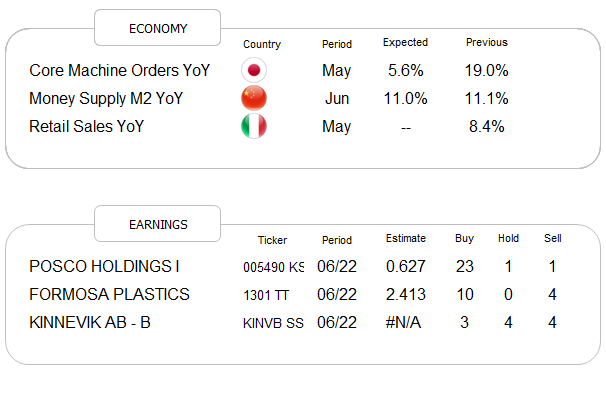This screenshot has height=393, width=606.
Task: Click the Estimate column header
Action: click(x=406, y=238)
